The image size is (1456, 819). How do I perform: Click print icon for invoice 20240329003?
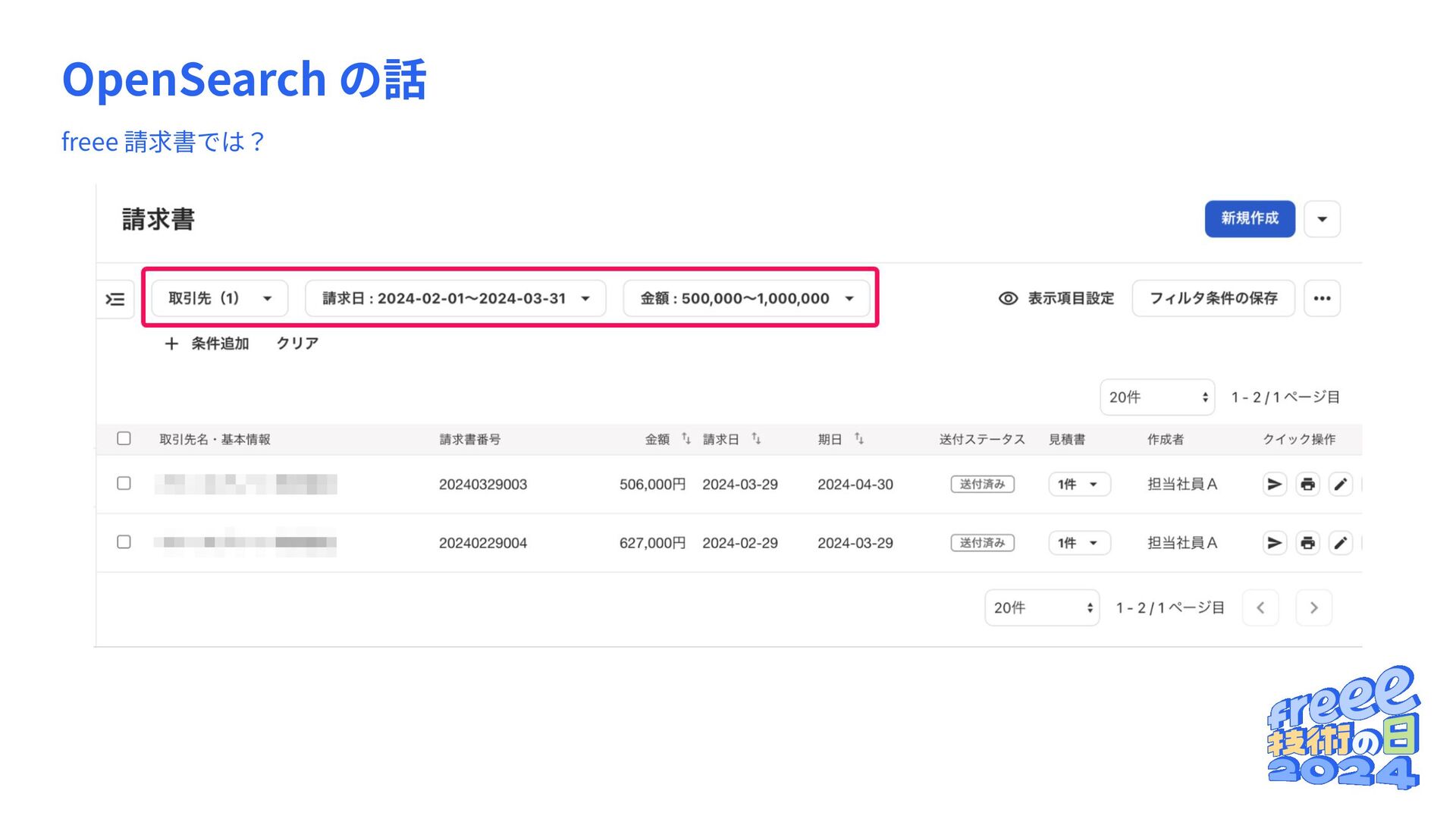[x=1307, y=484]
